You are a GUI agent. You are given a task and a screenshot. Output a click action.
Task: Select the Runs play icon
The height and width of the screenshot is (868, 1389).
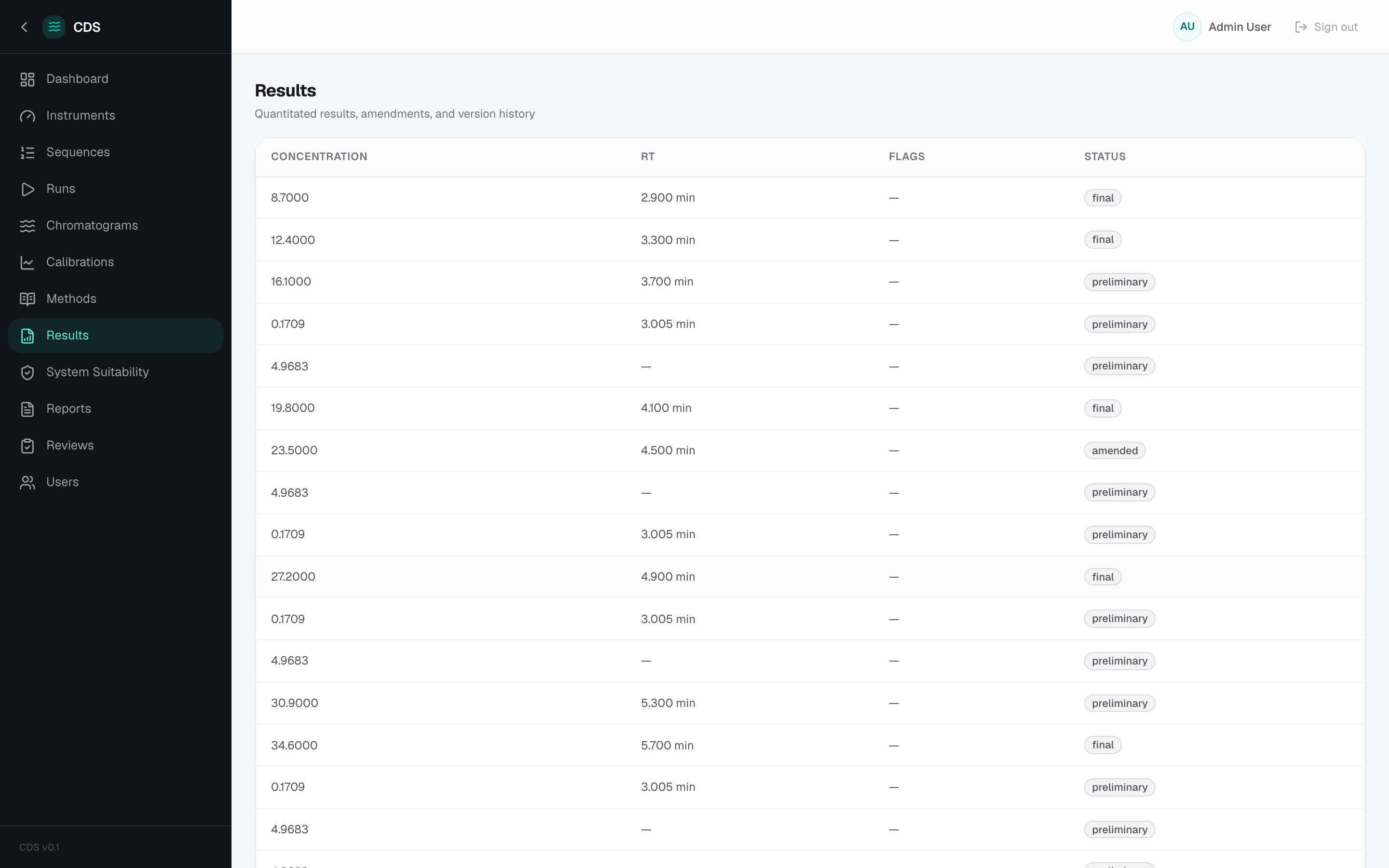[27, 190]
